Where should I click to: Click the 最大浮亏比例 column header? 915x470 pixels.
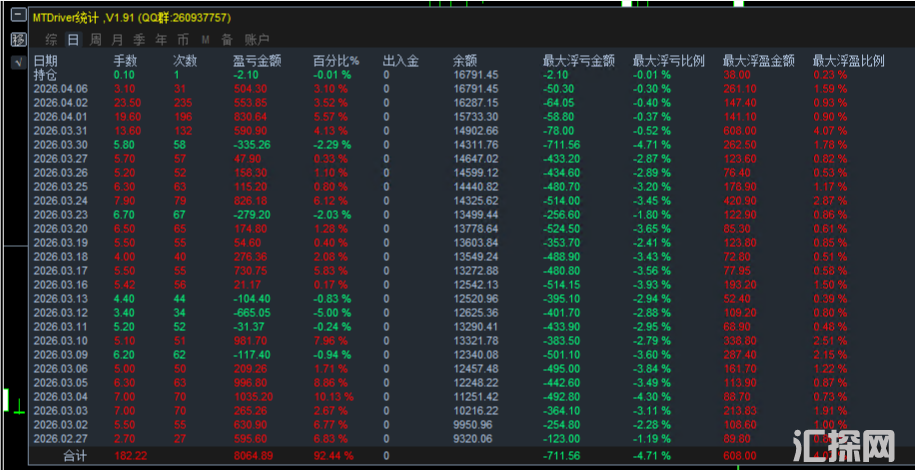tap(669, 61)
